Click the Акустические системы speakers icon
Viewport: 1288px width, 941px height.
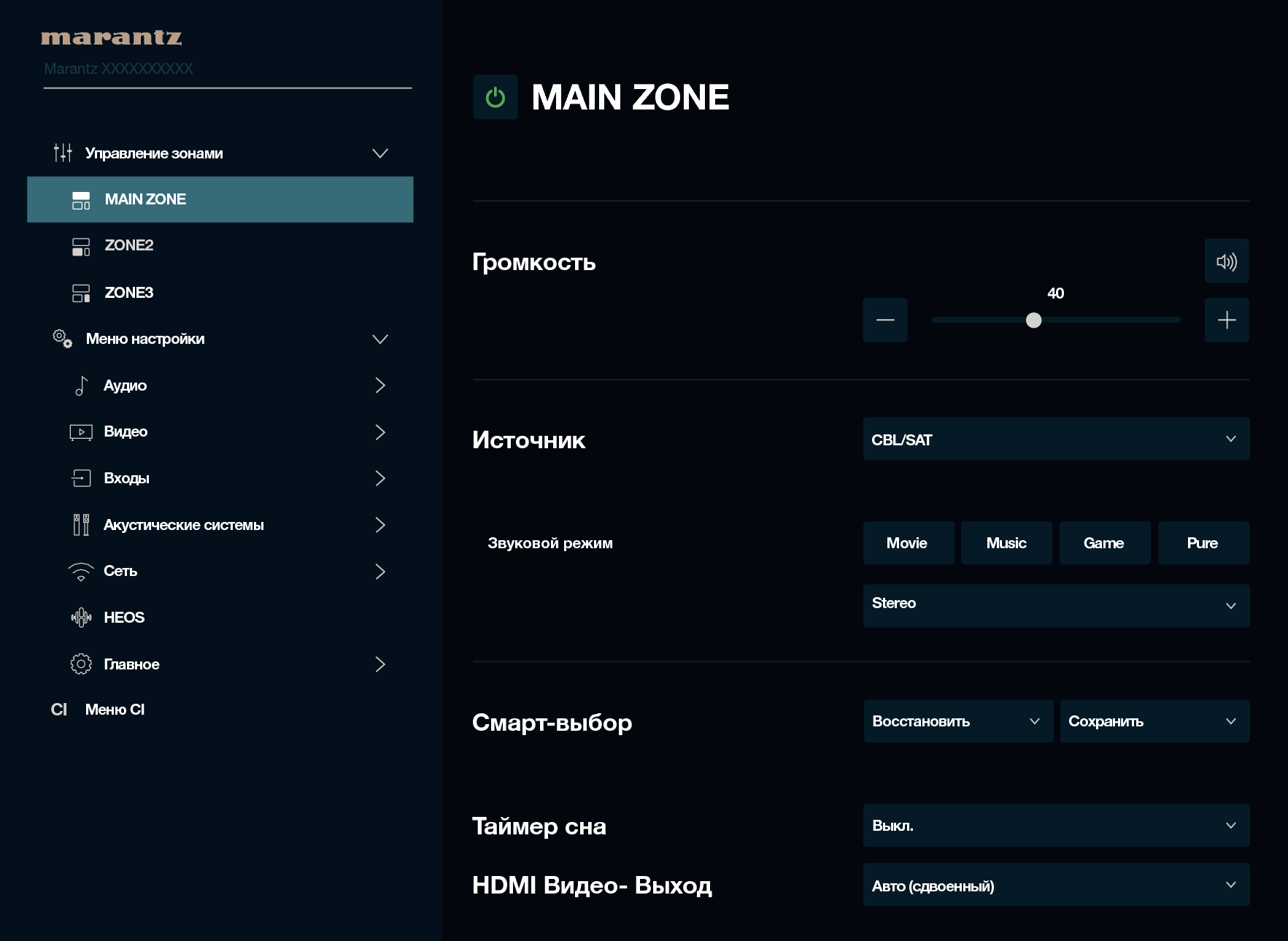81,525
